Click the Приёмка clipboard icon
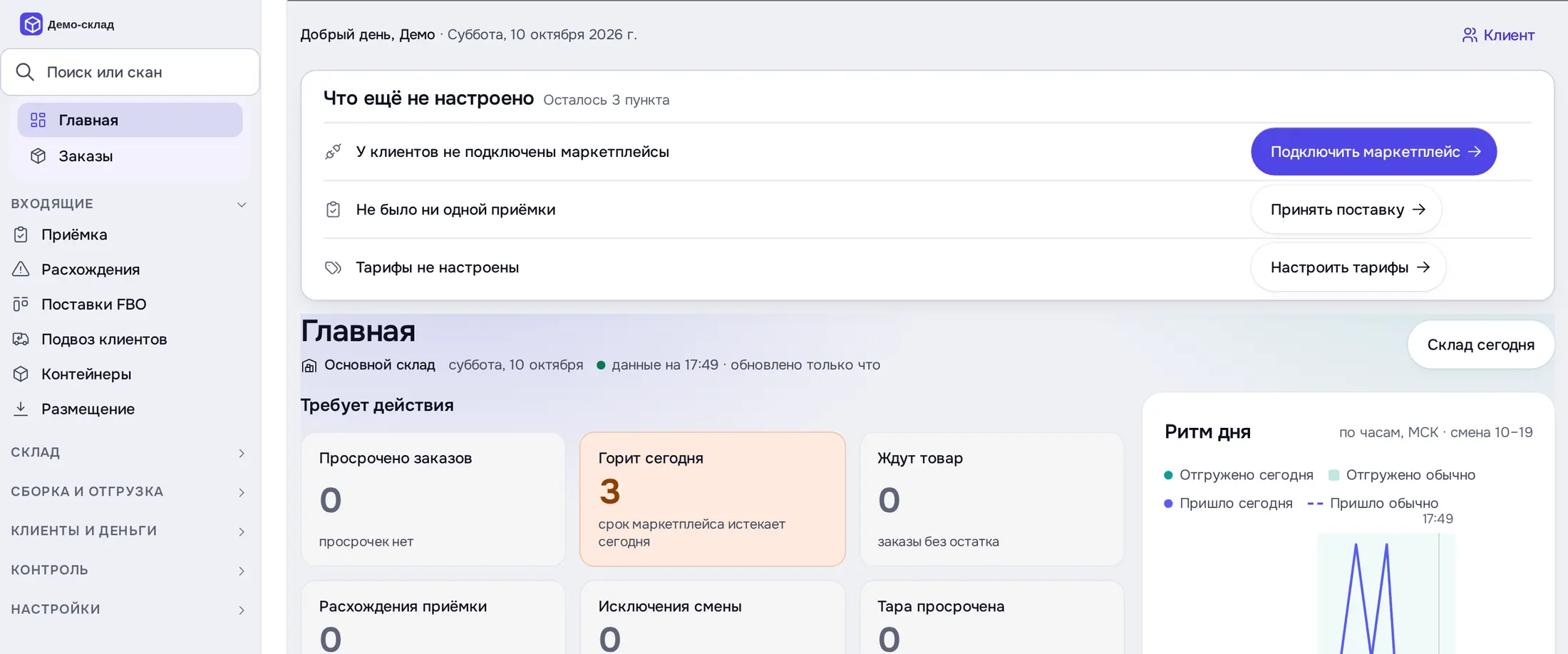This screenshot has width=1568, height=654. (21, 235)
